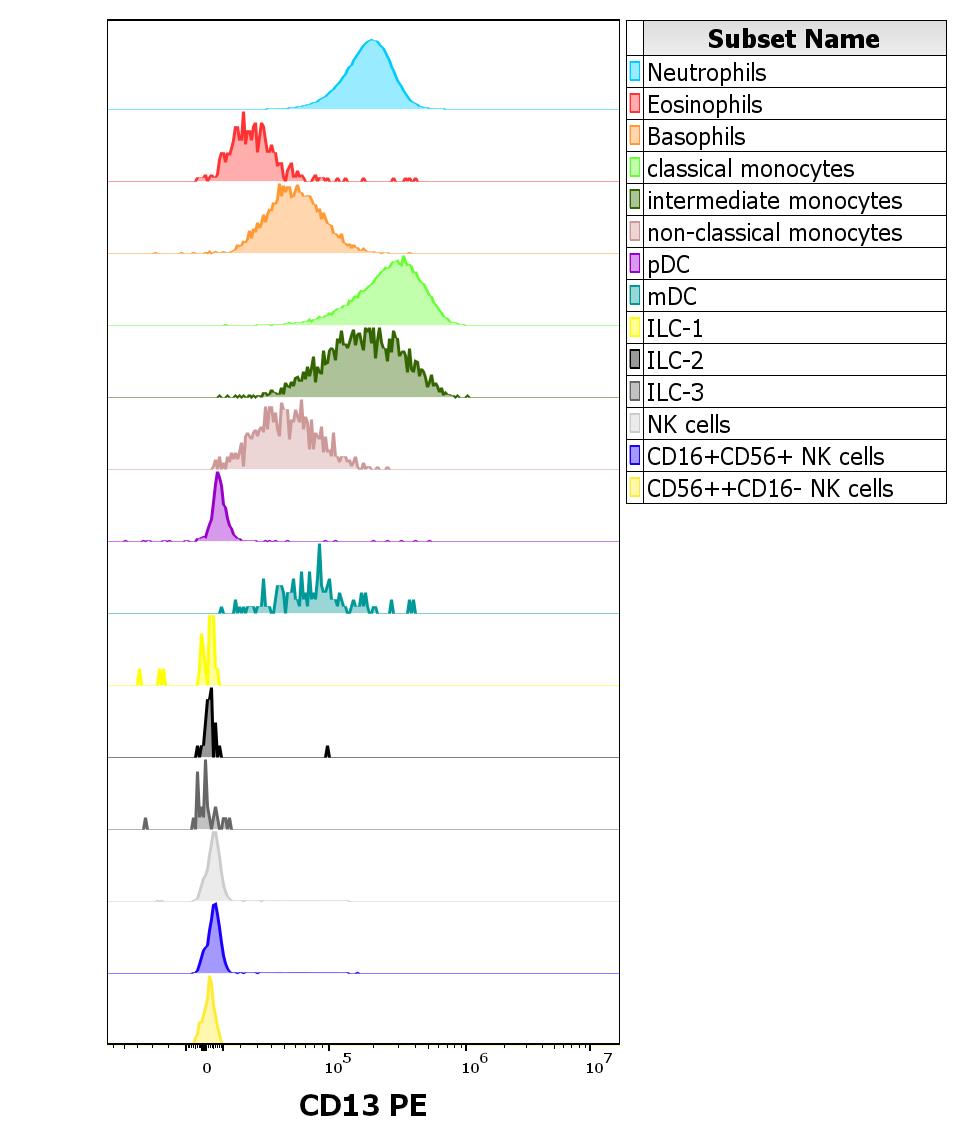Viewport: 967px width, 1143px height.
Task: Select the intermediate monocytes legend text
Action: [775, 201]
